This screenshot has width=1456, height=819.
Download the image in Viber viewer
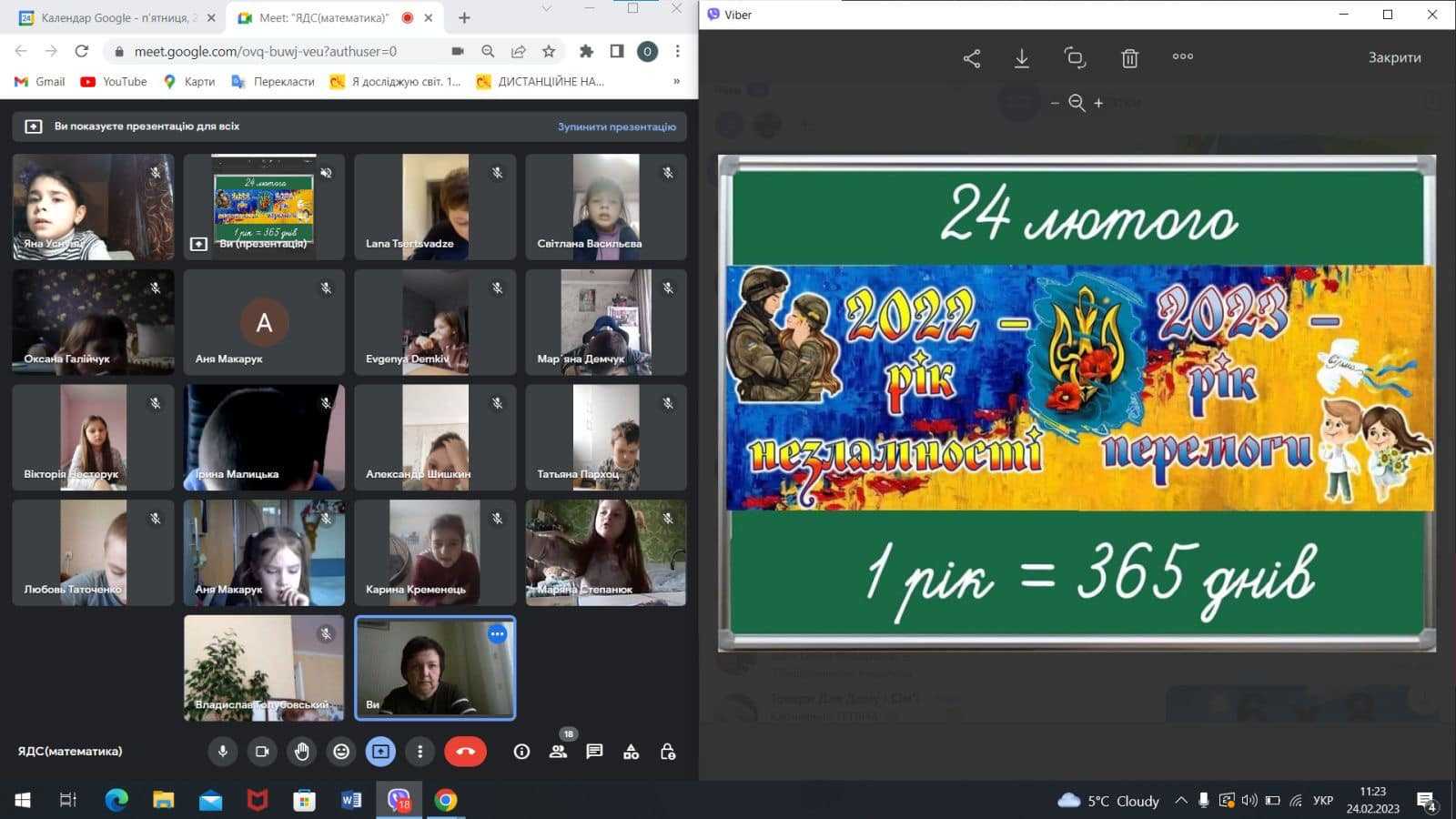(x=1022, y=58)
